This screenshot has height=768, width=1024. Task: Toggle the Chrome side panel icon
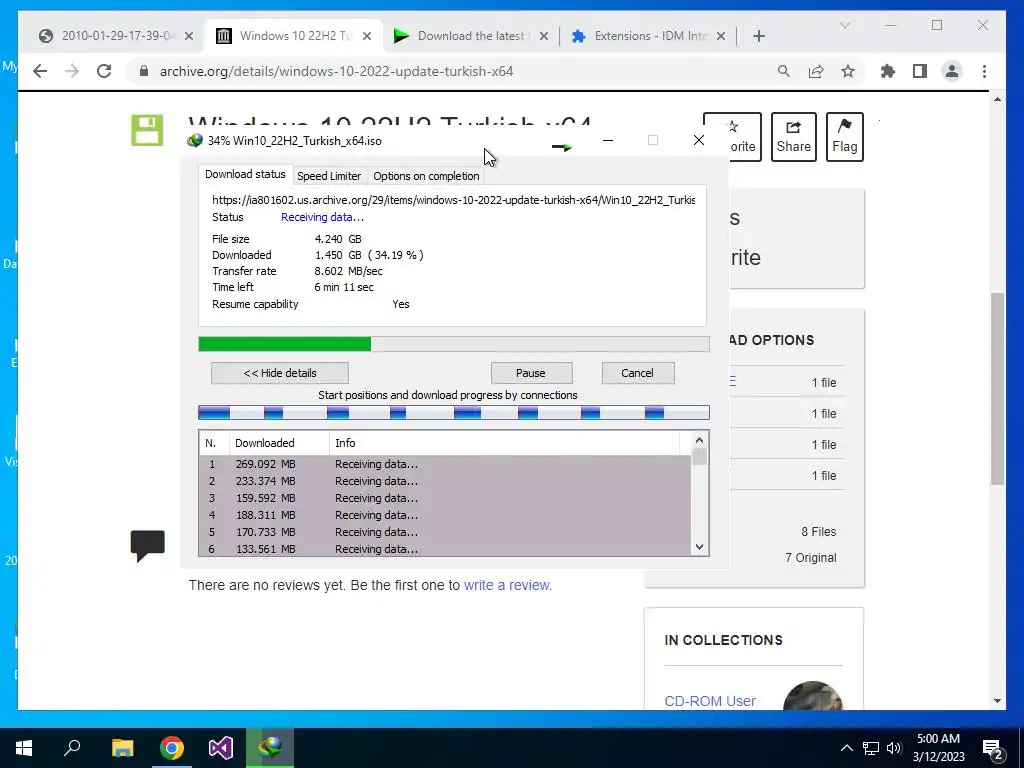[920, 71]
